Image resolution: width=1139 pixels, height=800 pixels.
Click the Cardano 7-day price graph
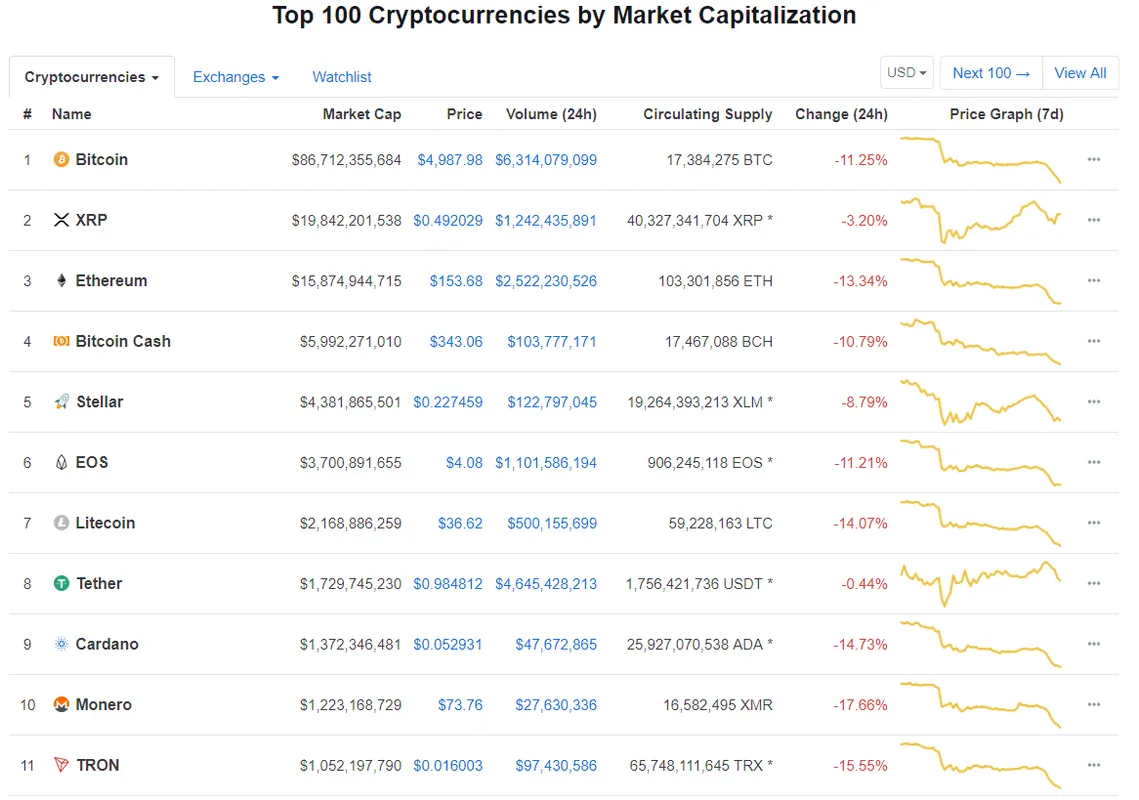point(981,644)
